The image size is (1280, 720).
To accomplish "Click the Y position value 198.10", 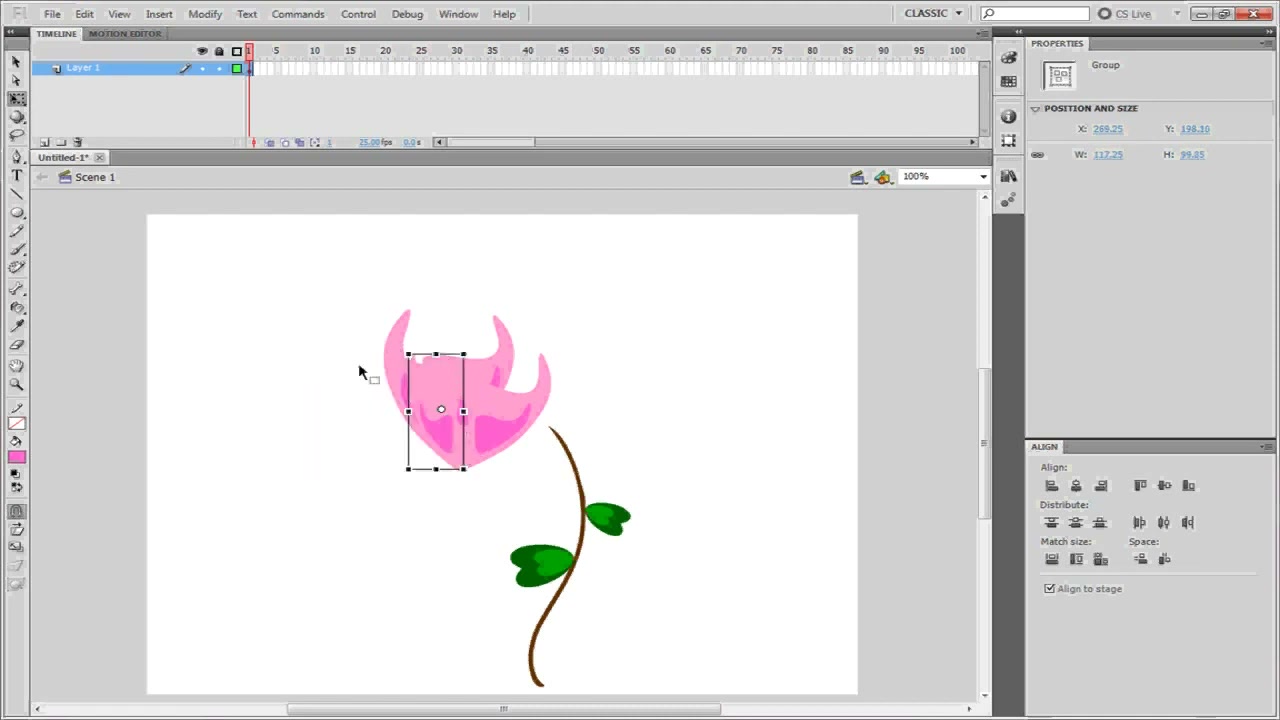I will click(x=1195, y=129).
